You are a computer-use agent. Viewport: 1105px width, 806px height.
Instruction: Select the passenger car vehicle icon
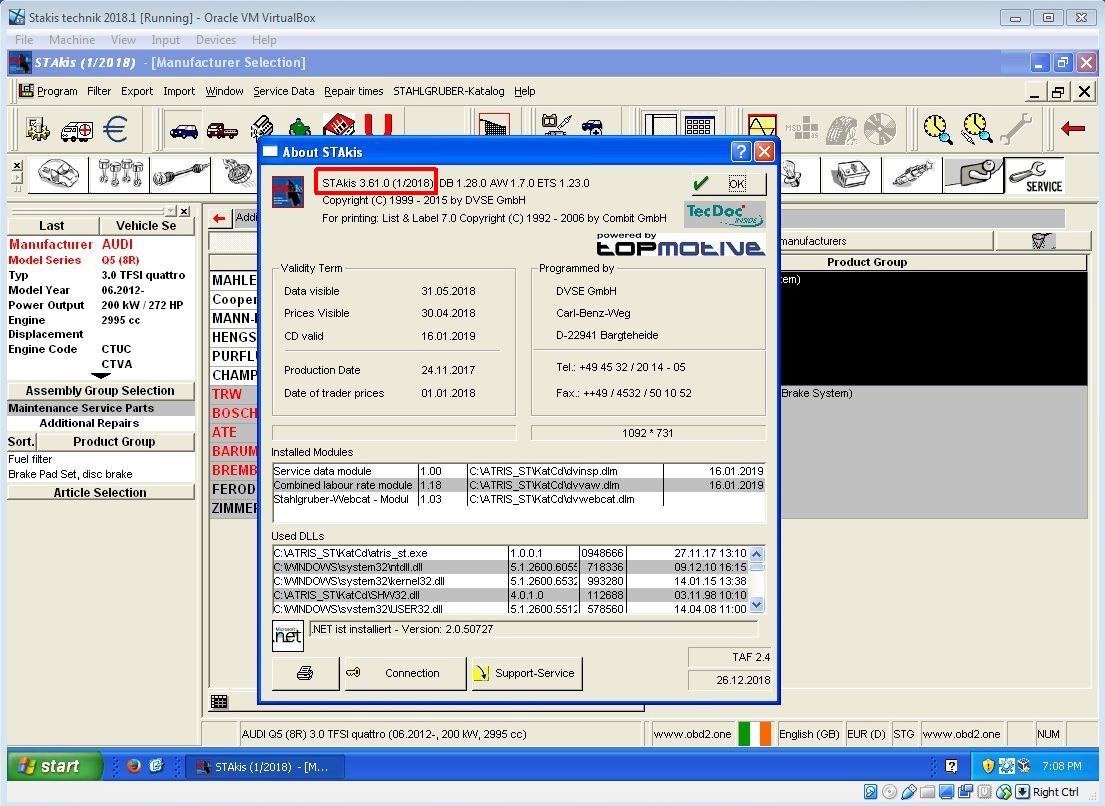click(184, 129)
